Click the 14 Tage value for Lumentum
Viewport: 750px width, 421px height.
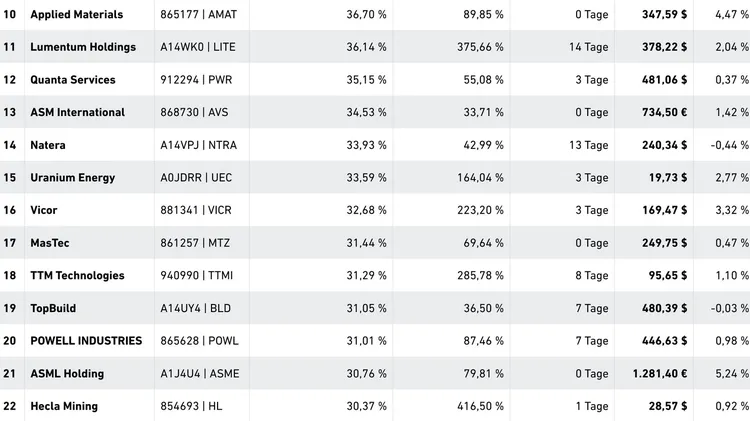coord(588,47)
